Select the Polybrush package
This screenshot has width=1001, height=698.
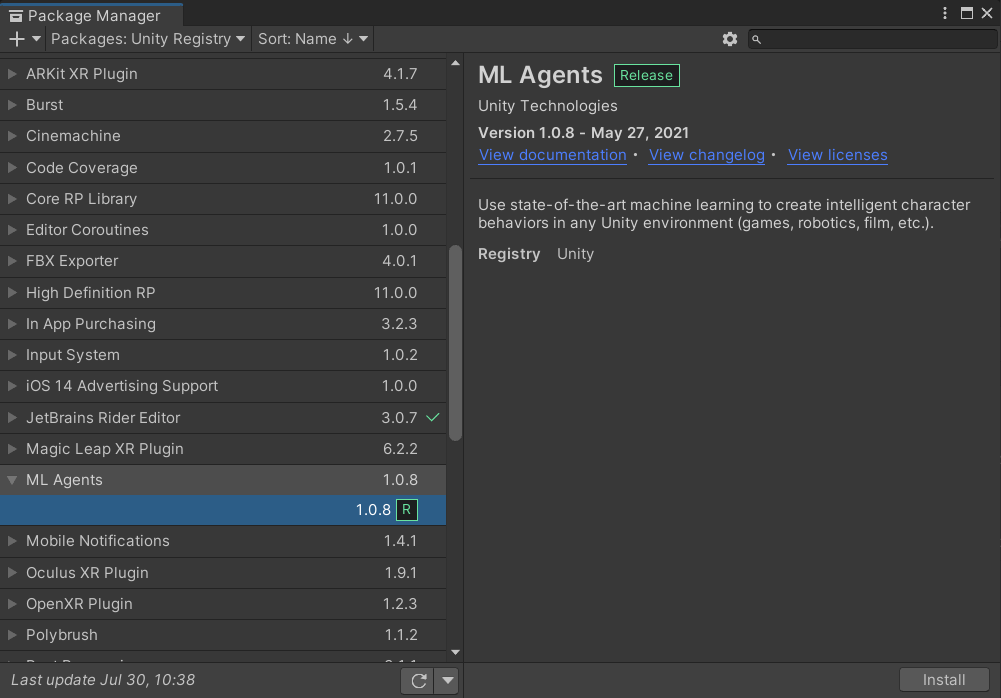(223, 635)
